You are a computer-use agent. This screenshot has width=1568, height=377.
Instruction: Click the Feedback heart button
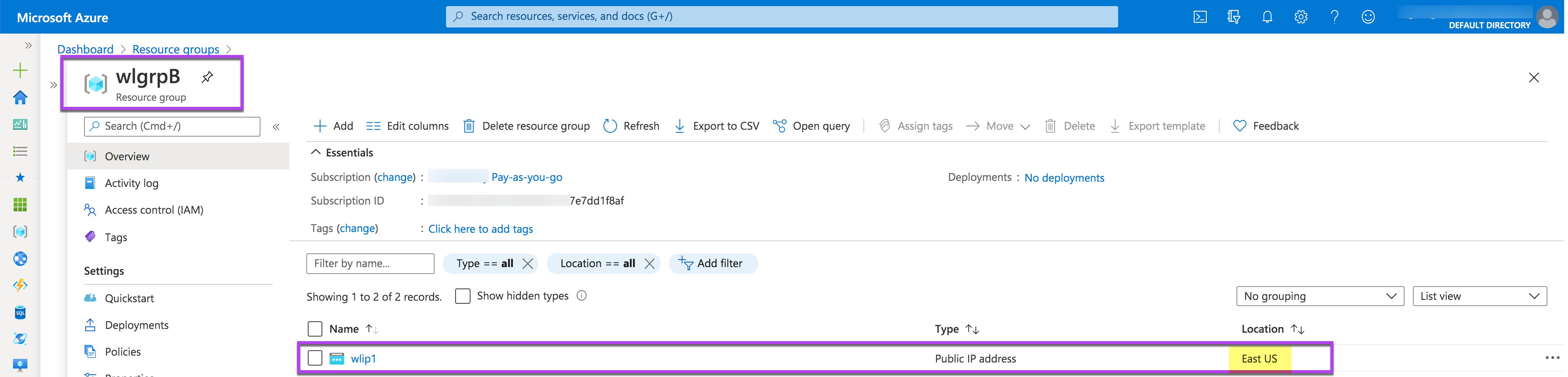click(x=1266, y=126)
